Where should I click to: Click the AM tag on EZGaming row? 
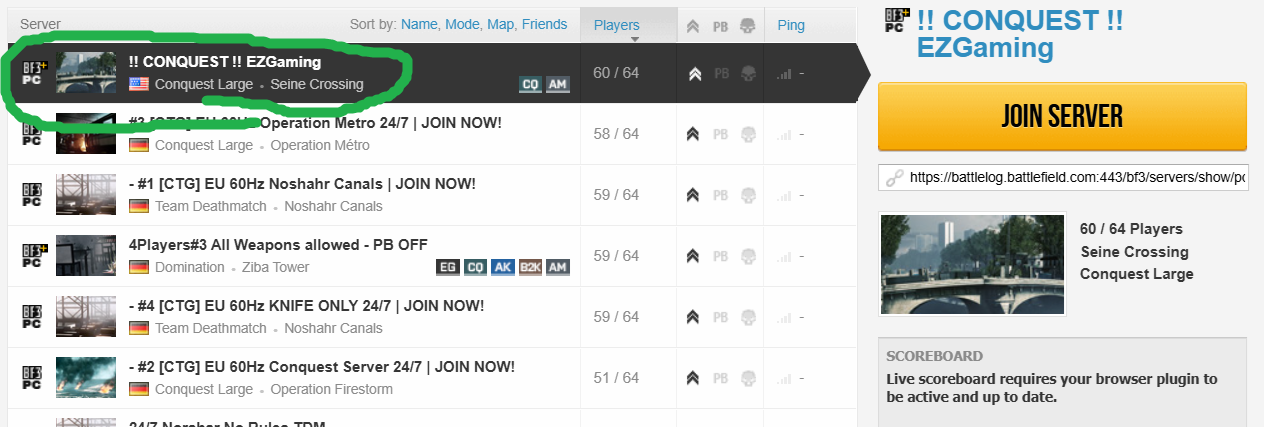pos(558,85)
